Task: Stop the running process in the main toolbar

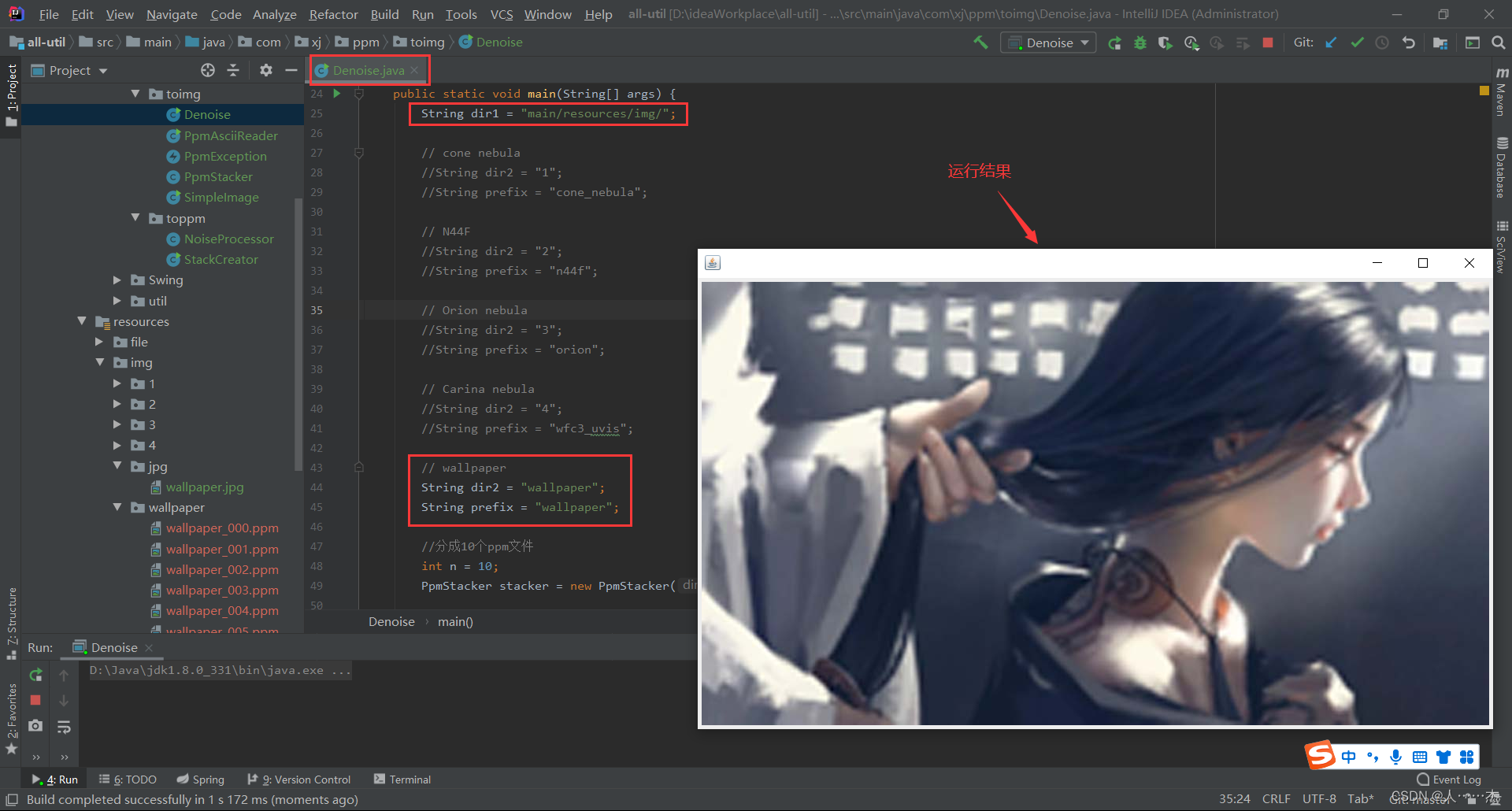Action: pyautogui.click(x=1268, y=43)
